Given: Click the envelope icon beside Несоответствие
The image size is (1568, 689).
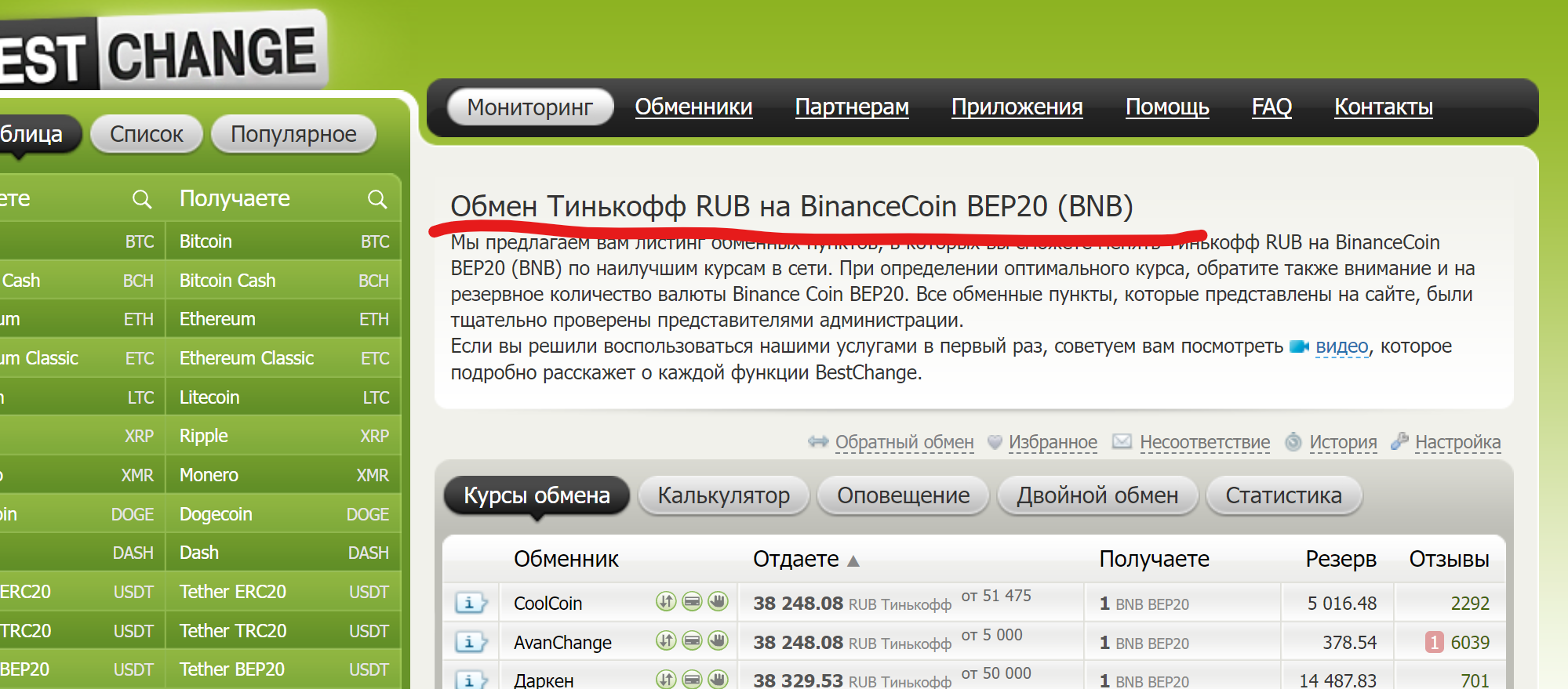Looking at the screenshot, I should [1122, 441].
